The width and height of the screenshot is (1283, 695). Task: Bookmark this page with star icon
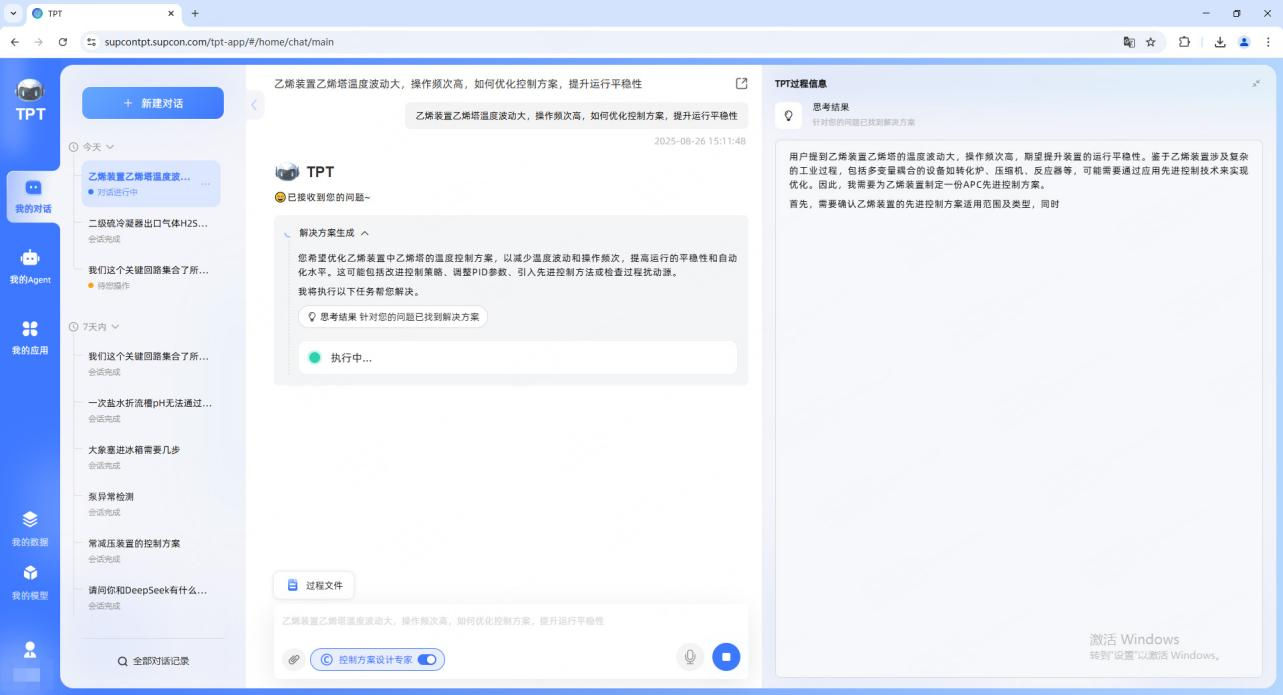pyautogui.click(x=1151, y=42)
